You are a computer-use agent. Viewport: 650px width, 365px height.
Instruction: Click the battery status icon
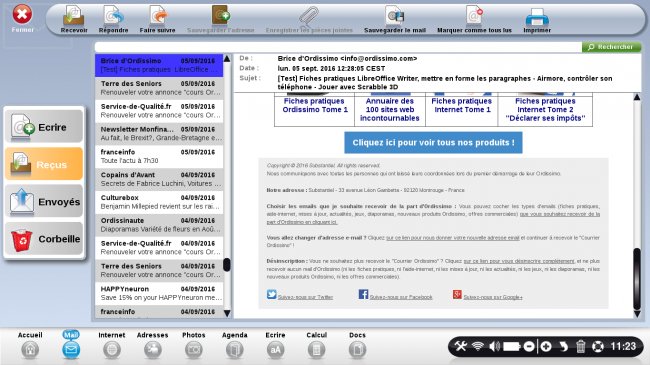point(512,346)
